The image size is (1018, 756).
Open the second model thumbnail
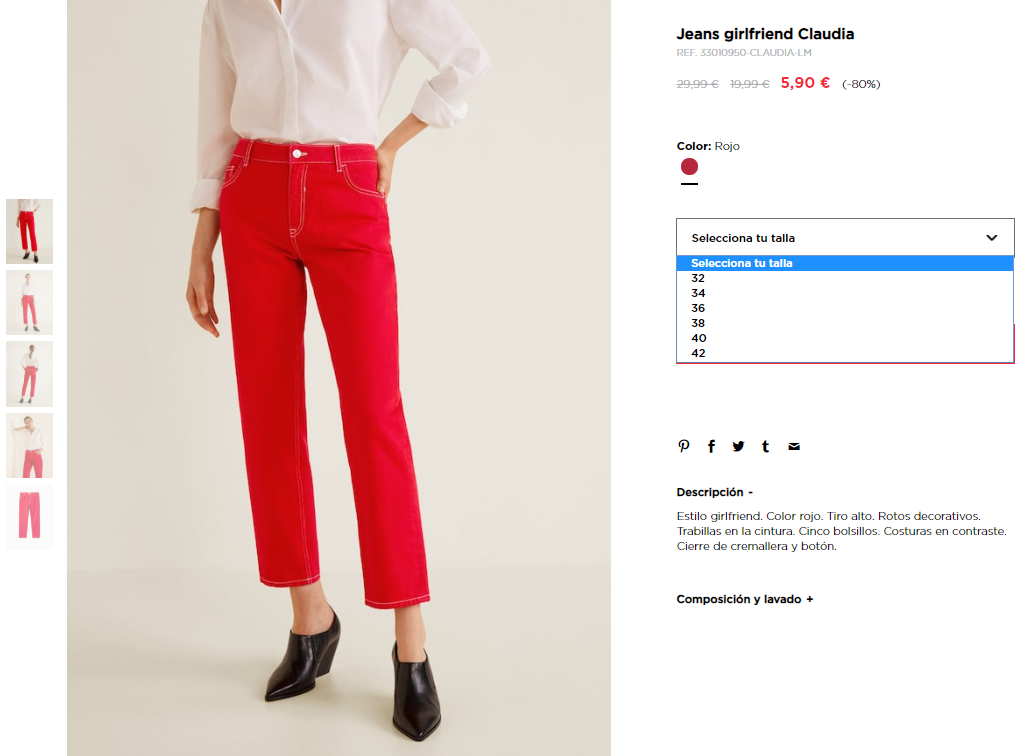pyautogui.click(x=29, y=303)
